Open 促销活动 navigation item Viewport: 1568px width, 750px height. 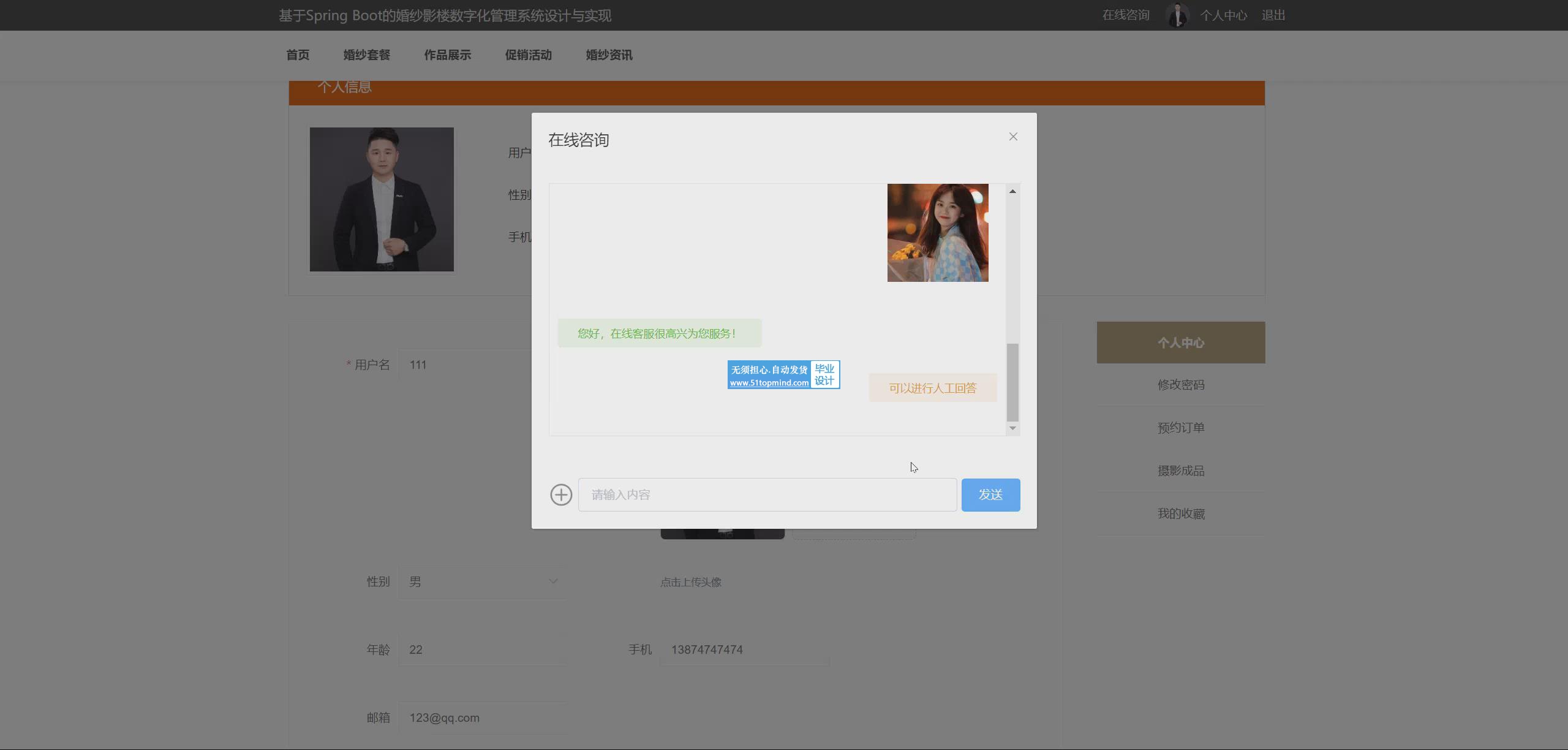(528, 55)
